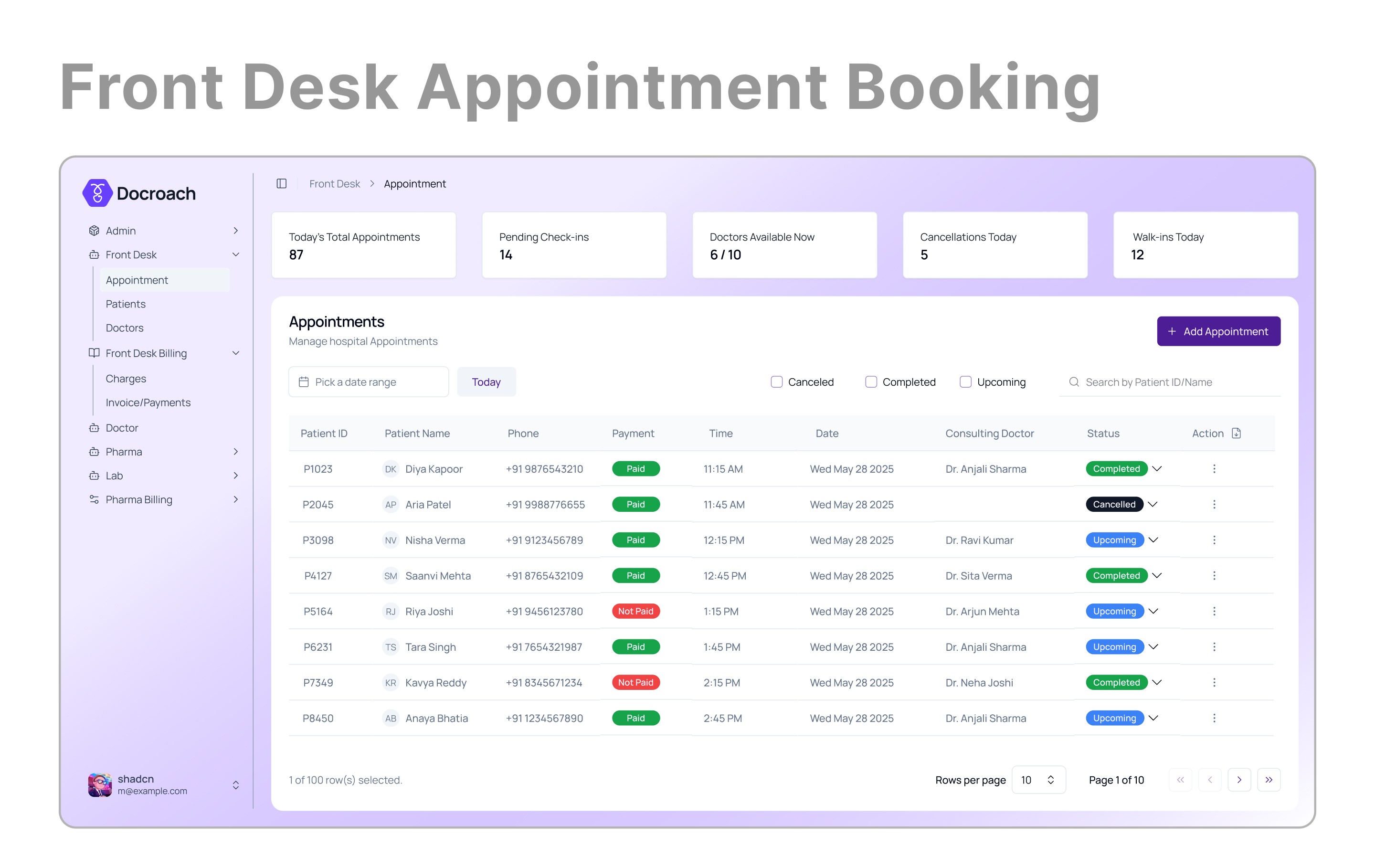The width and height of the screenshot is (1375, 868).
Task: Expand the Admin sidebar section
Action: click(163, 231)
